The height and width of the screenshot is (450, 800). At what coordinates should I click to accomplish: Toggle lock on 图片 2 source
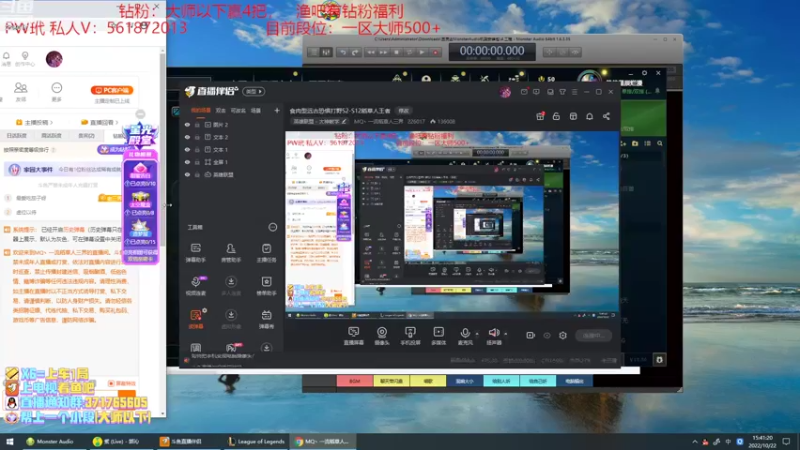point(197,124)
